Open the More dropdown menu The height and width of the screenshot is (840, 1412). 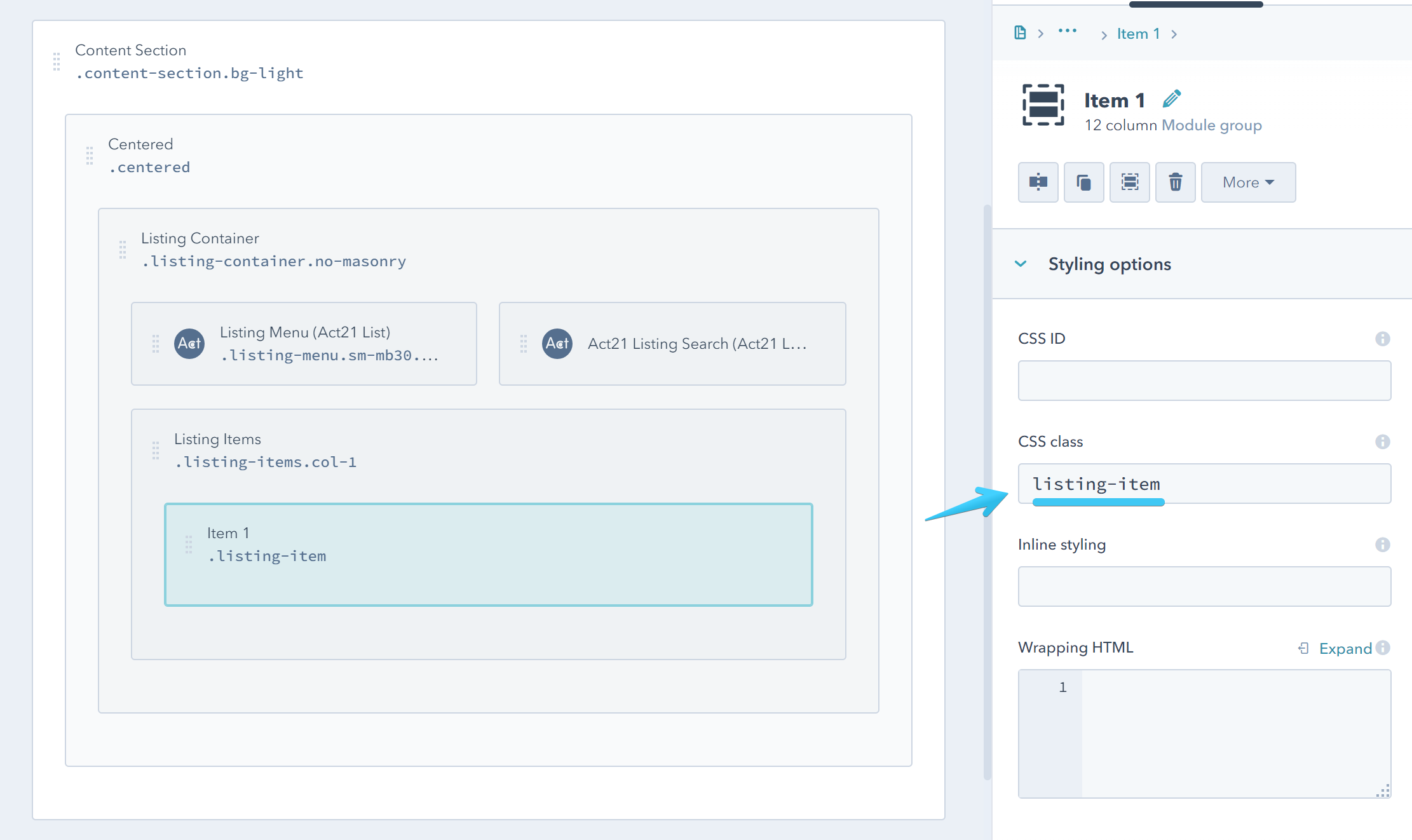1247,182
